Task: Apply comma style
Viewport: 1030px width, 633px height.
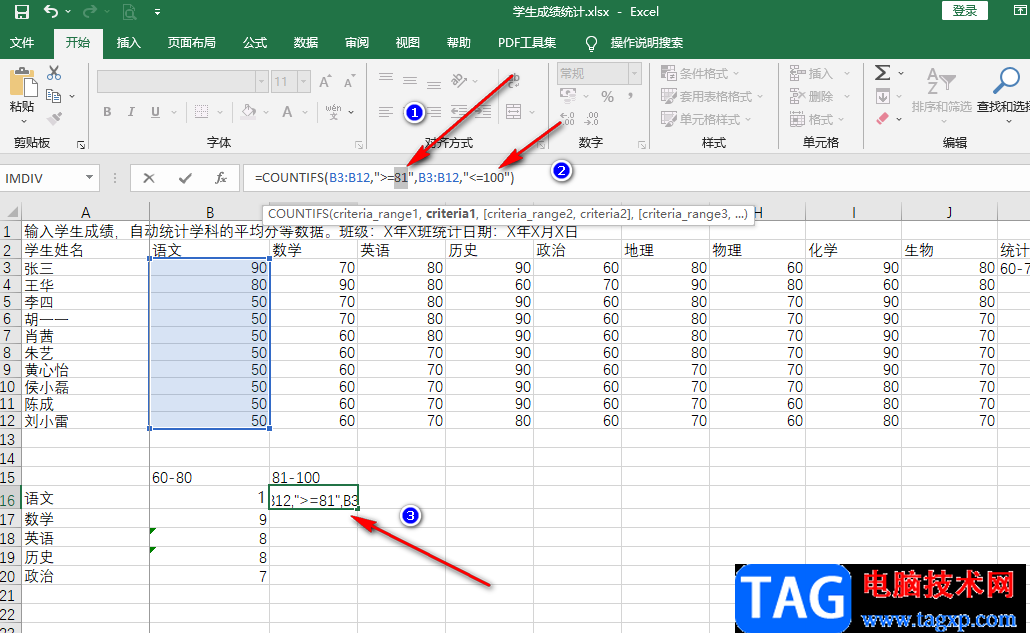Action: click(631, 97)
